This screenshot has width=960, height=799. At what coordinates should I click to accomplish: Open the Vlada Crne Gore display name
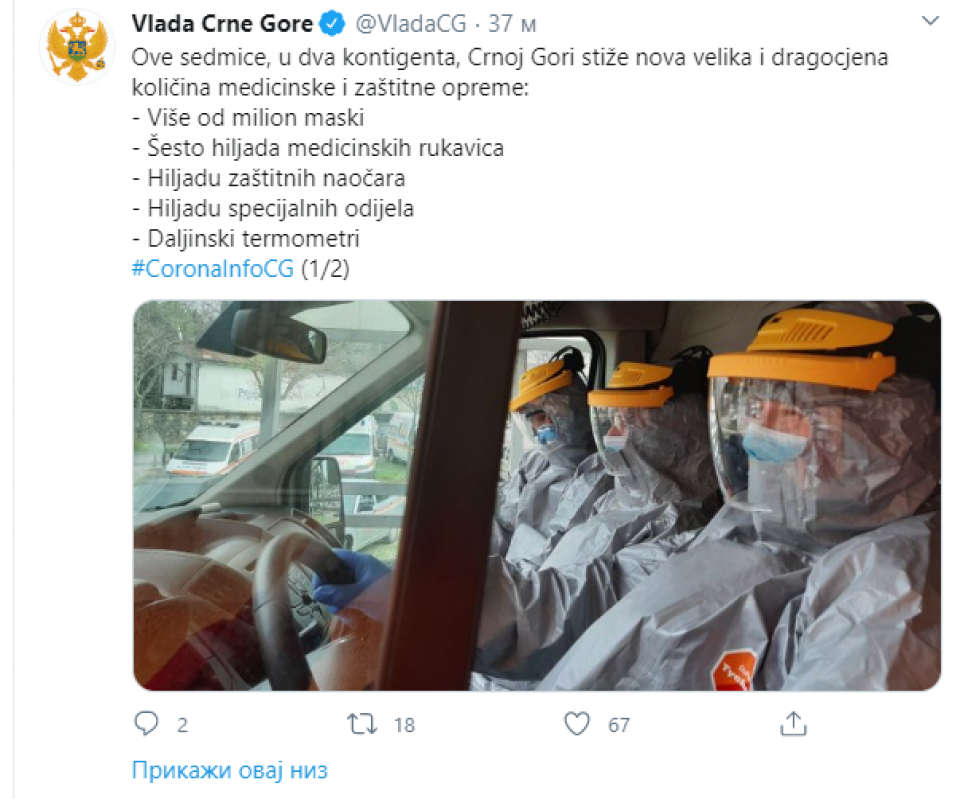coord(222,24)
